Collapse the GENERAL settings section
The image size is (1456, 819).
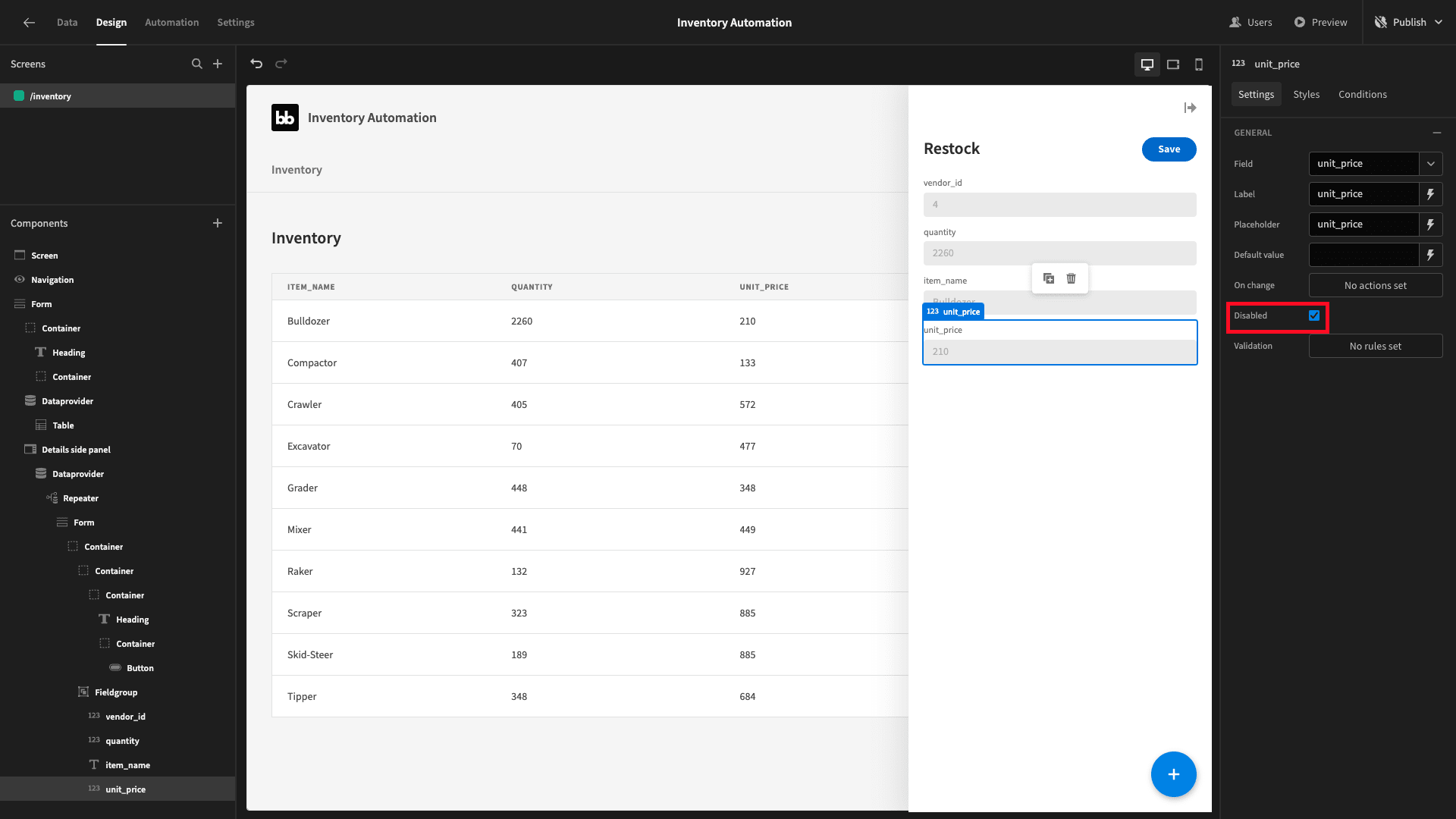click(x=1437, y=133)
